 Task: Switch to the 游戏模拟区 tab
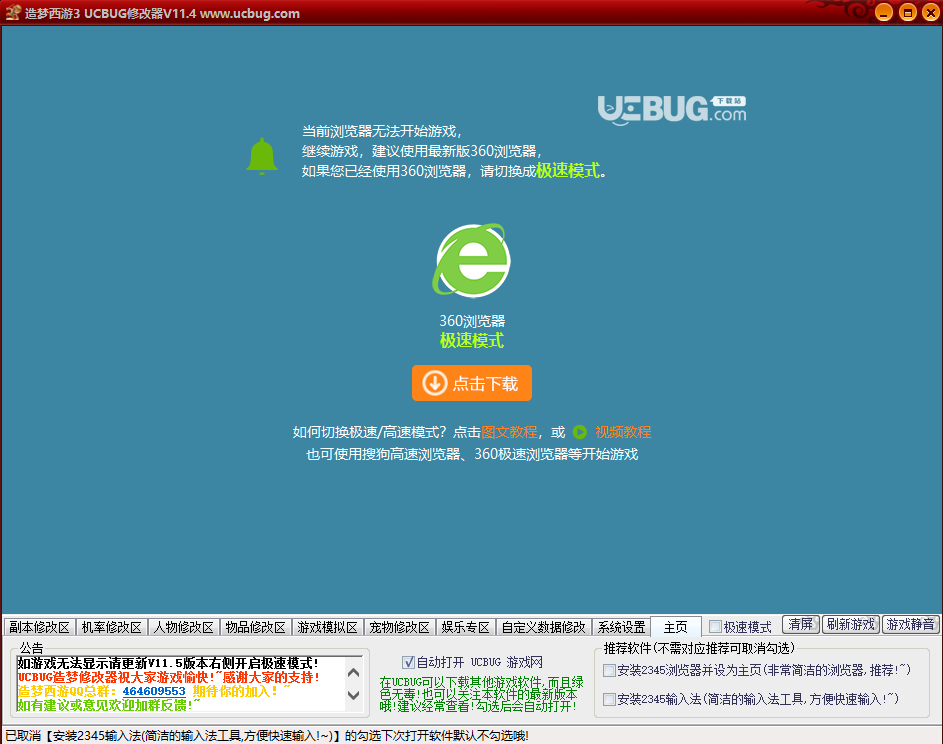[x=328, y=627]
